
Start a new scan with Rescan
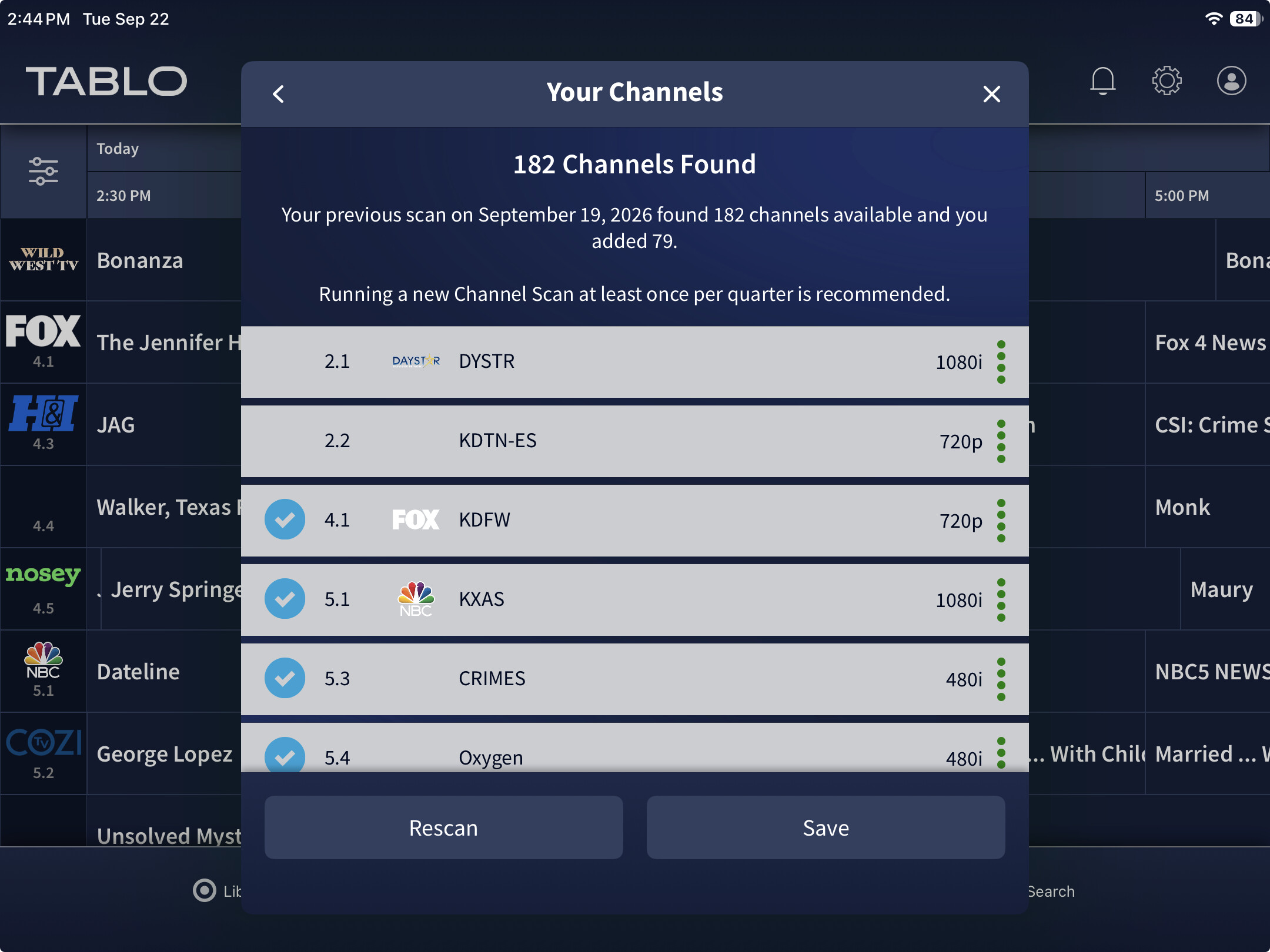click(443, 827)
